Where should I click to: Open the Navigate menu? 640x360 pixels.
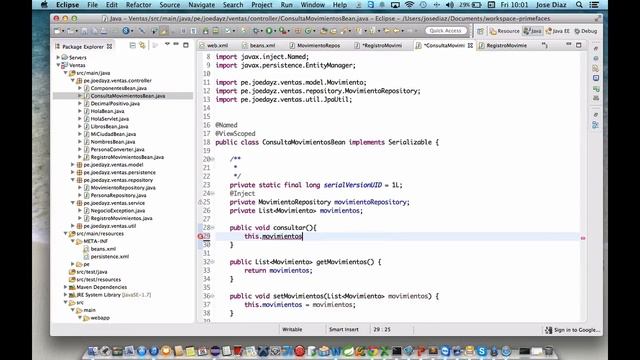tap(201, 5)
